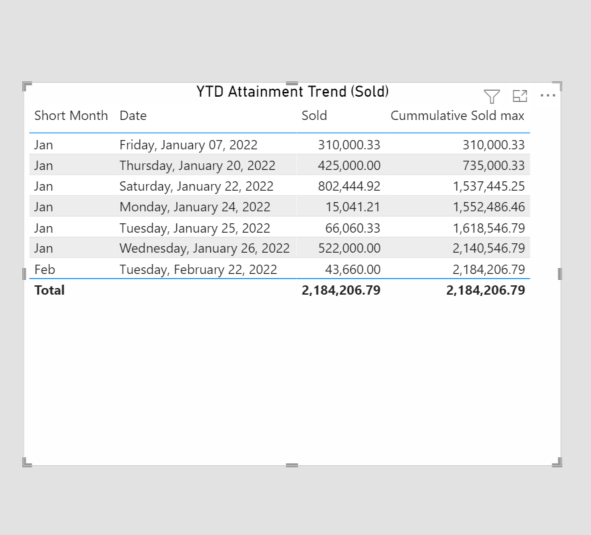The height and width of the screenshot is (535, 591).
Task: Sort by the Short Month column header
Action: 71,115
